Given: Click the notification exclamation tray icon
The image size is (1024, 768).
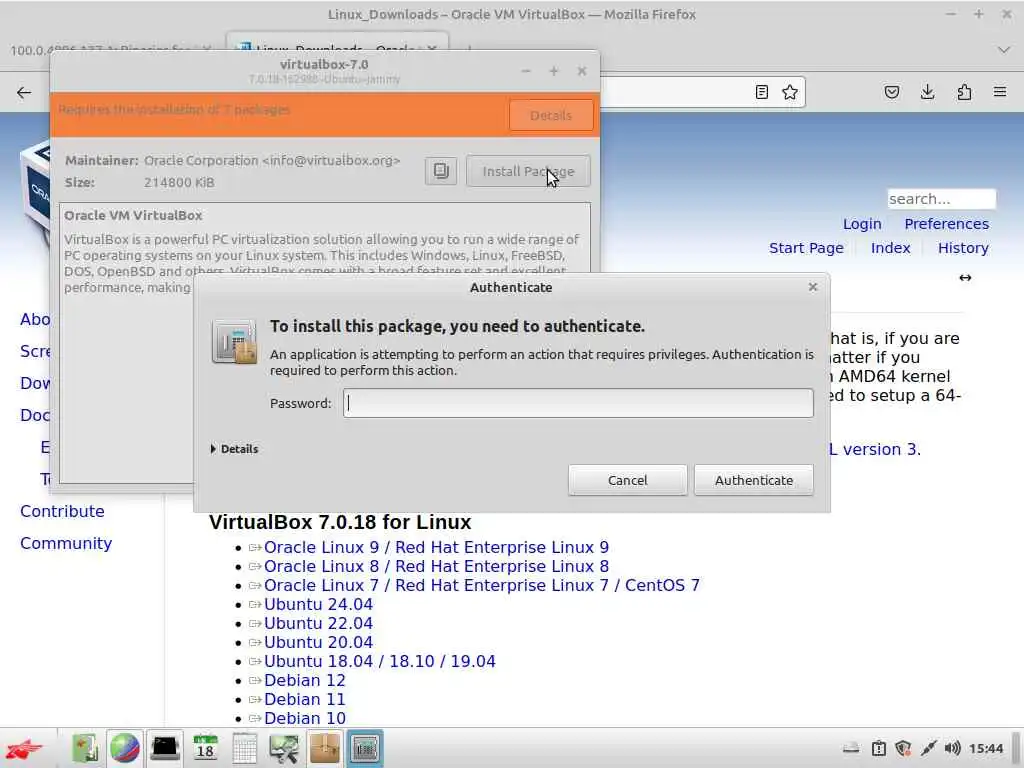Looking at the screenshot, I should (x=879, y=748).
